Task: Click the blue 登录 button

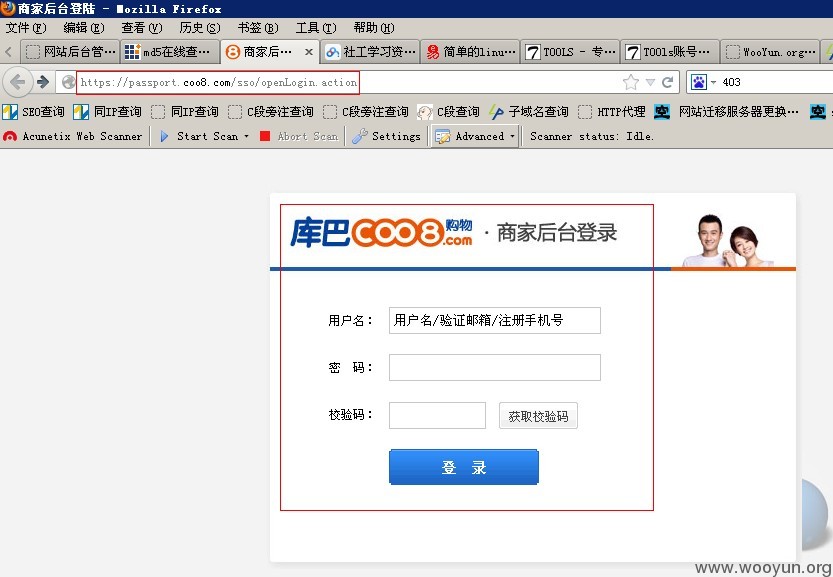Action: 464,468
